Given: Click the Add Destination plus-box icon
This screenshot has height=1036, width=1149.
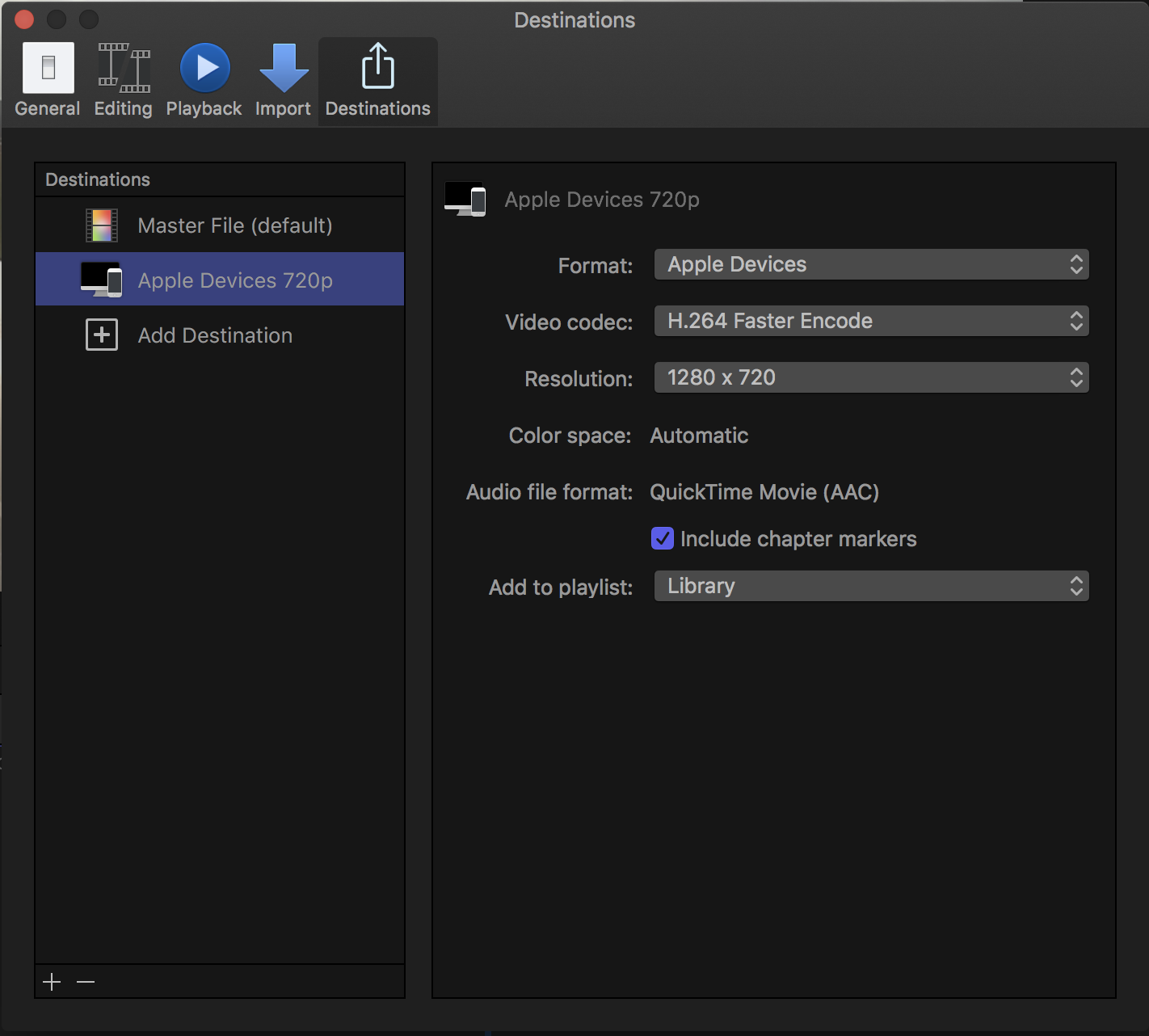Looking at the screenshot, I should pos(102,335).
